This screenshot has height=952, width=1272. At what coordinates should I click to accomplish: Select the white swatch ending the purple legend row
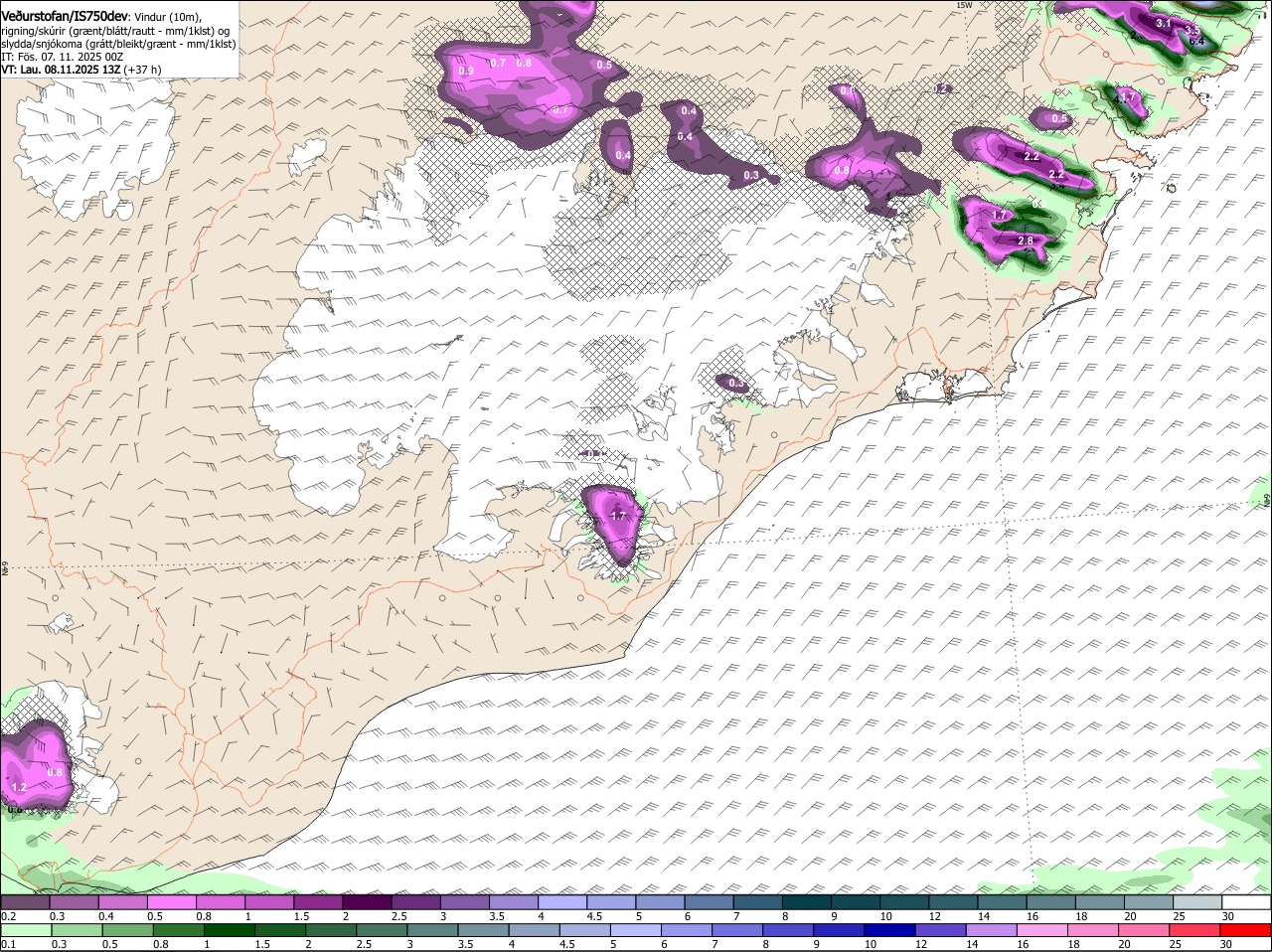tap(1246, 902)
